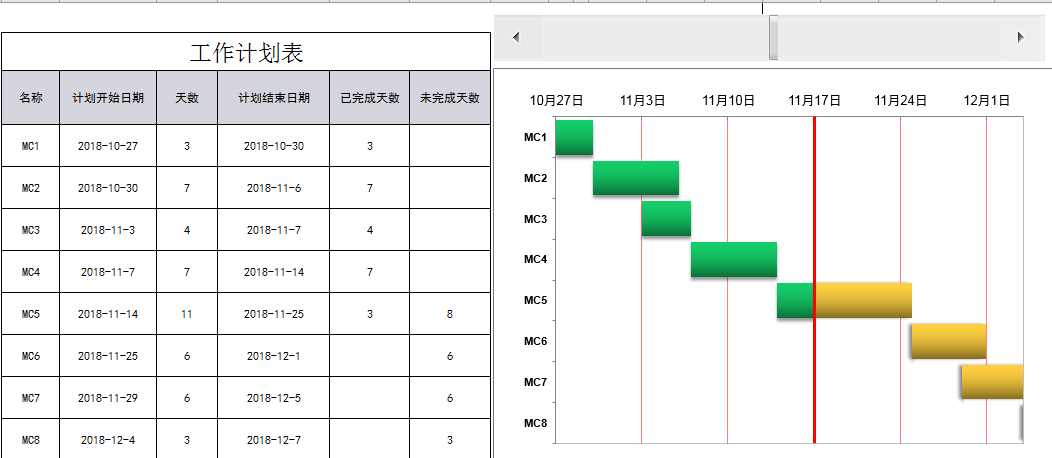Viewport: 1052px width, 458px height.
Task: Click the MC6 yellow Gantt bar
Action: click(x=949, y=341)
